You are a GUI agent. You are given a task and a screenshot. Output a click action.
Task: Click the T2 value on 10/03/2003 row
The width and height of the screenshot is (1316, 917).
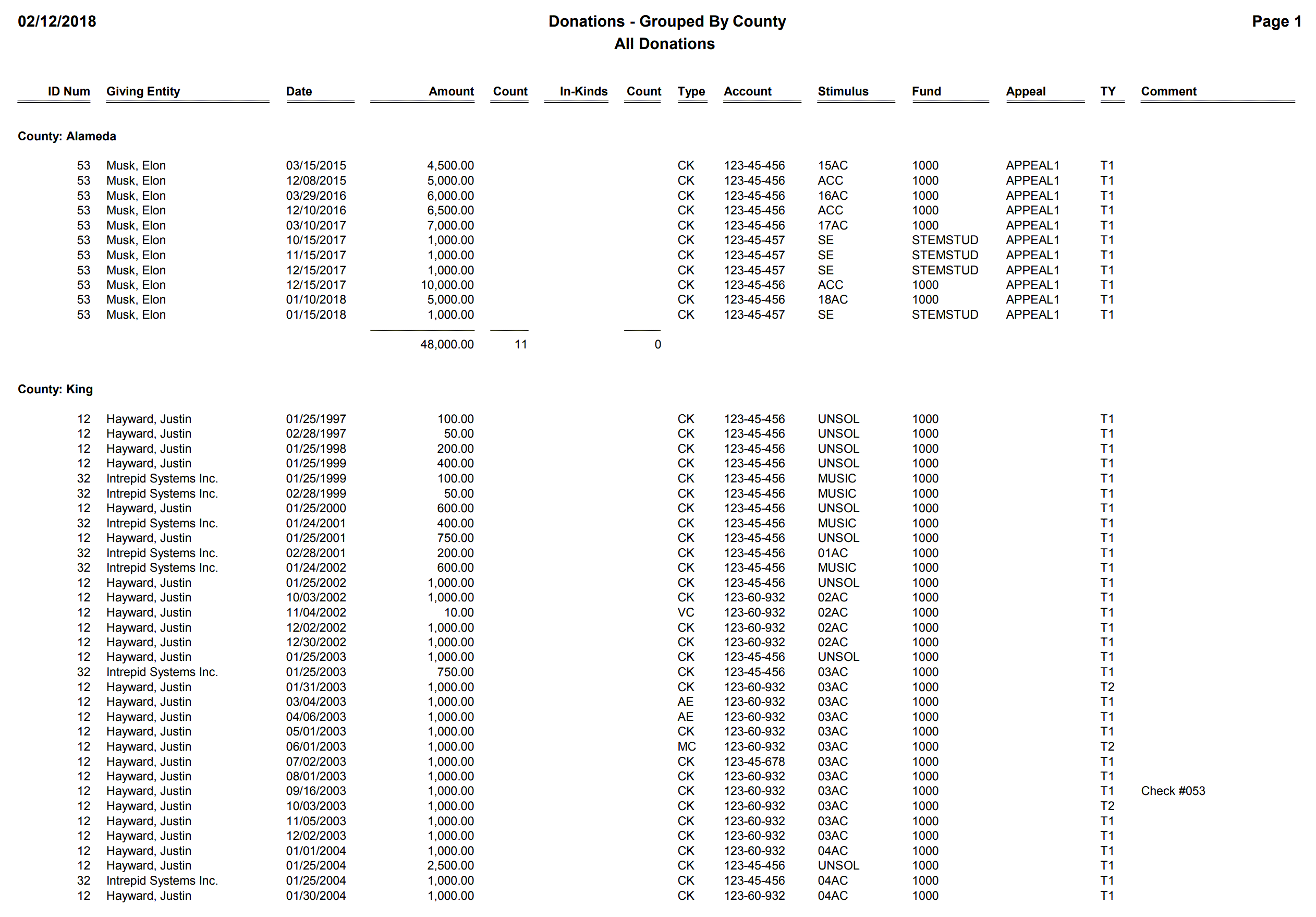[1107, 806]
